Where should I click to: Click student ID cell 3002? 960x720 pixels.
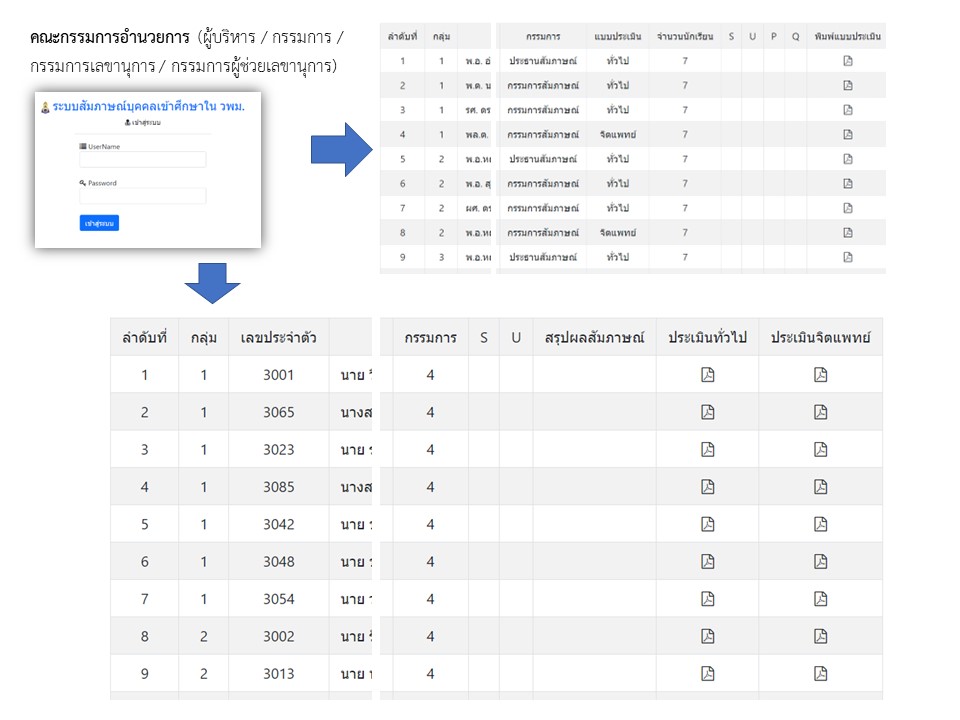click(x=279, y=636)
